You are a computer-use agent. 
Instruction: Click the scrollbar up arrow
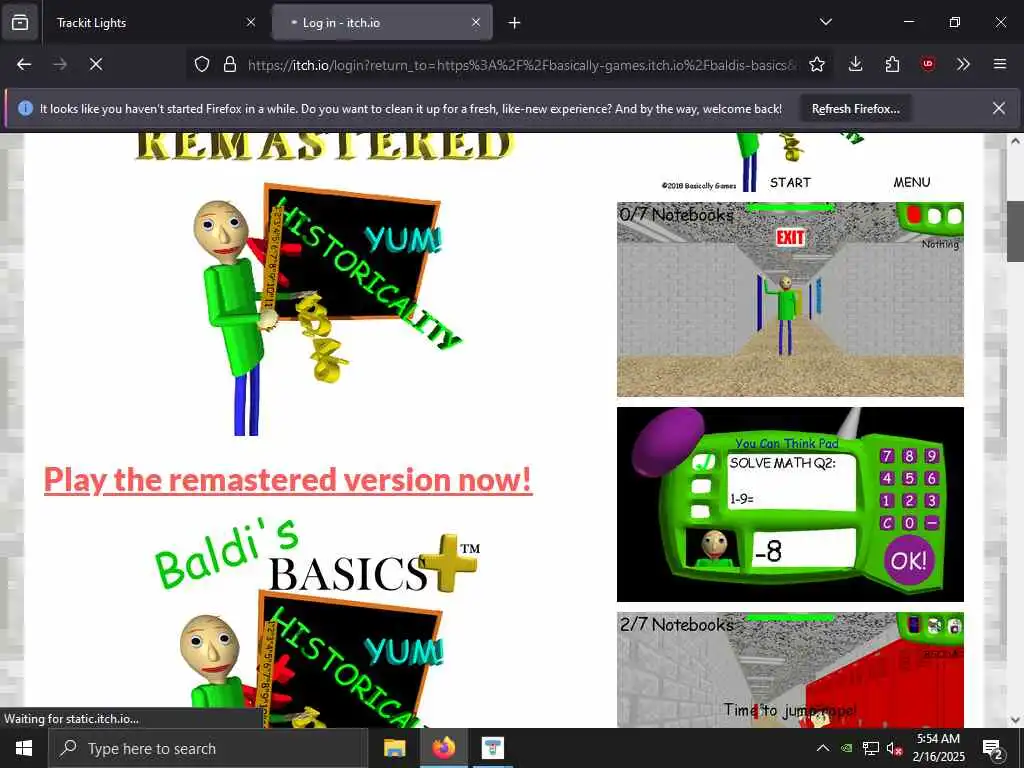(x=1016, y=141)
